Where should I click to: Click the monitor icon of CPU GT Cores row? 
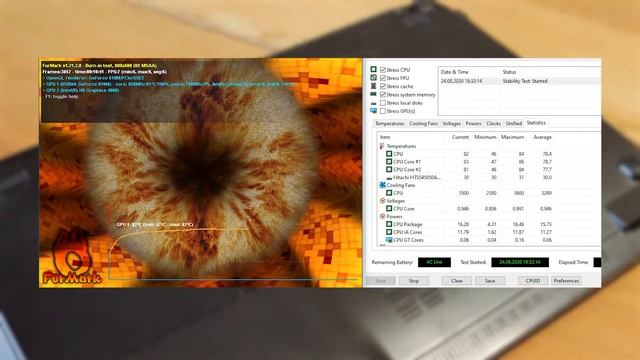pos(389,240)
